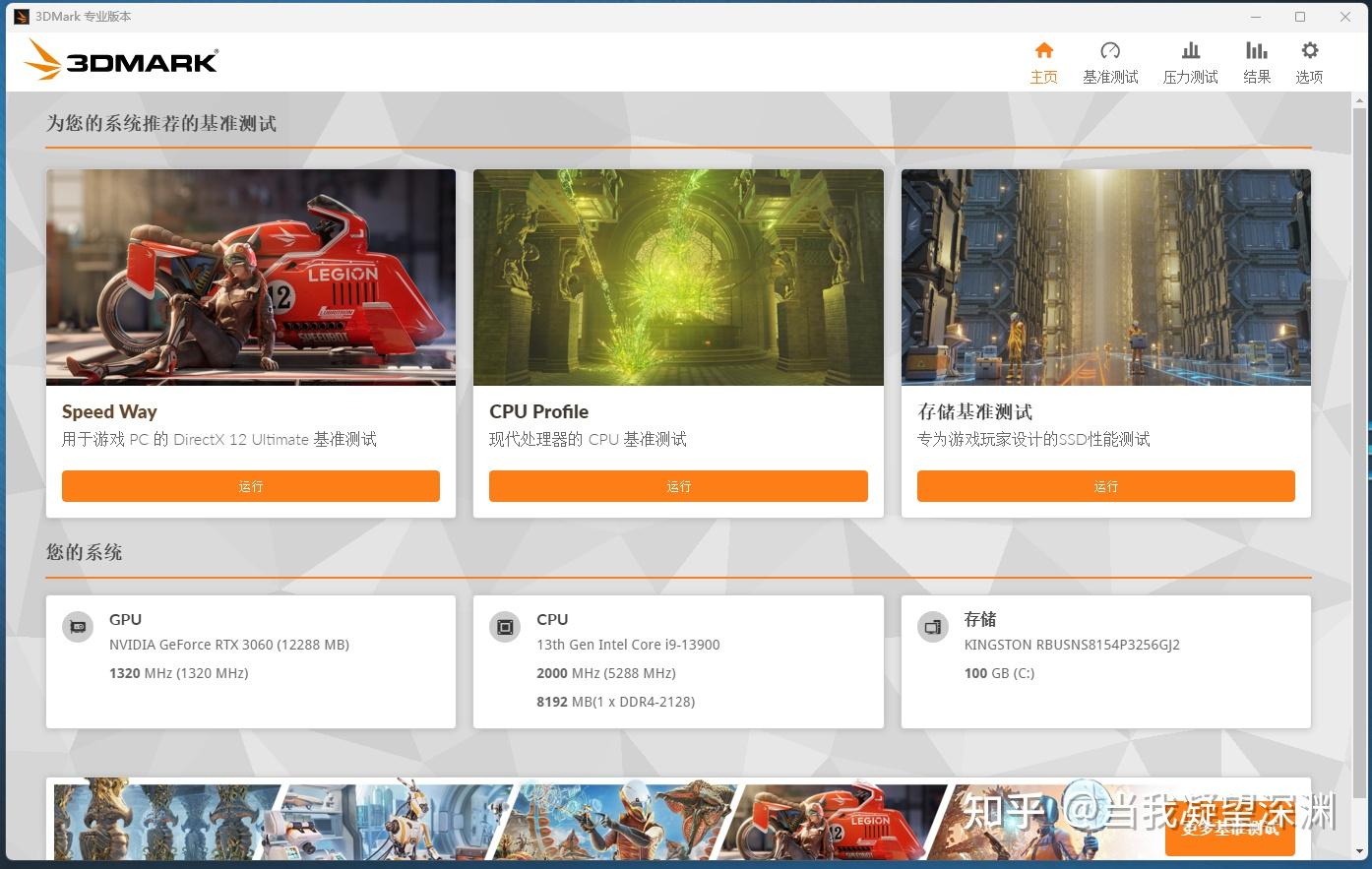Image resolution: width=1372 pixels, height=869 pixels.
Task: Run the CPU Profile benchmark
Action: pos(678,486)
